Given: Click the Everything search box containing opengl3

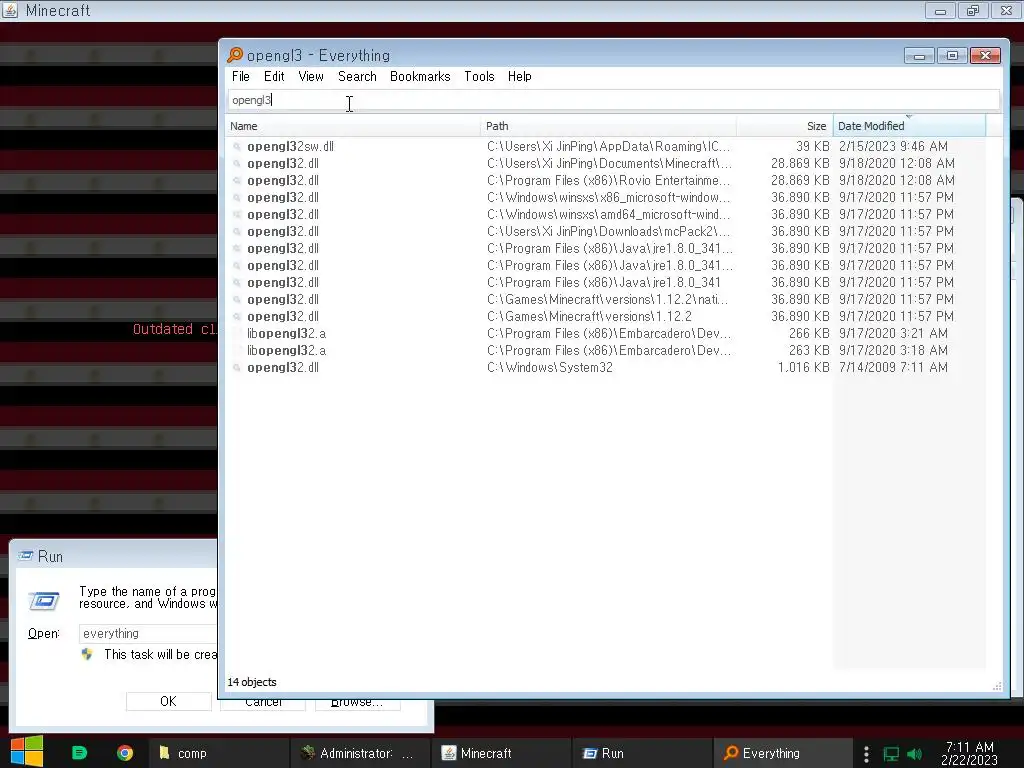Looking at the screenshot, I should (x=613, y=100).
